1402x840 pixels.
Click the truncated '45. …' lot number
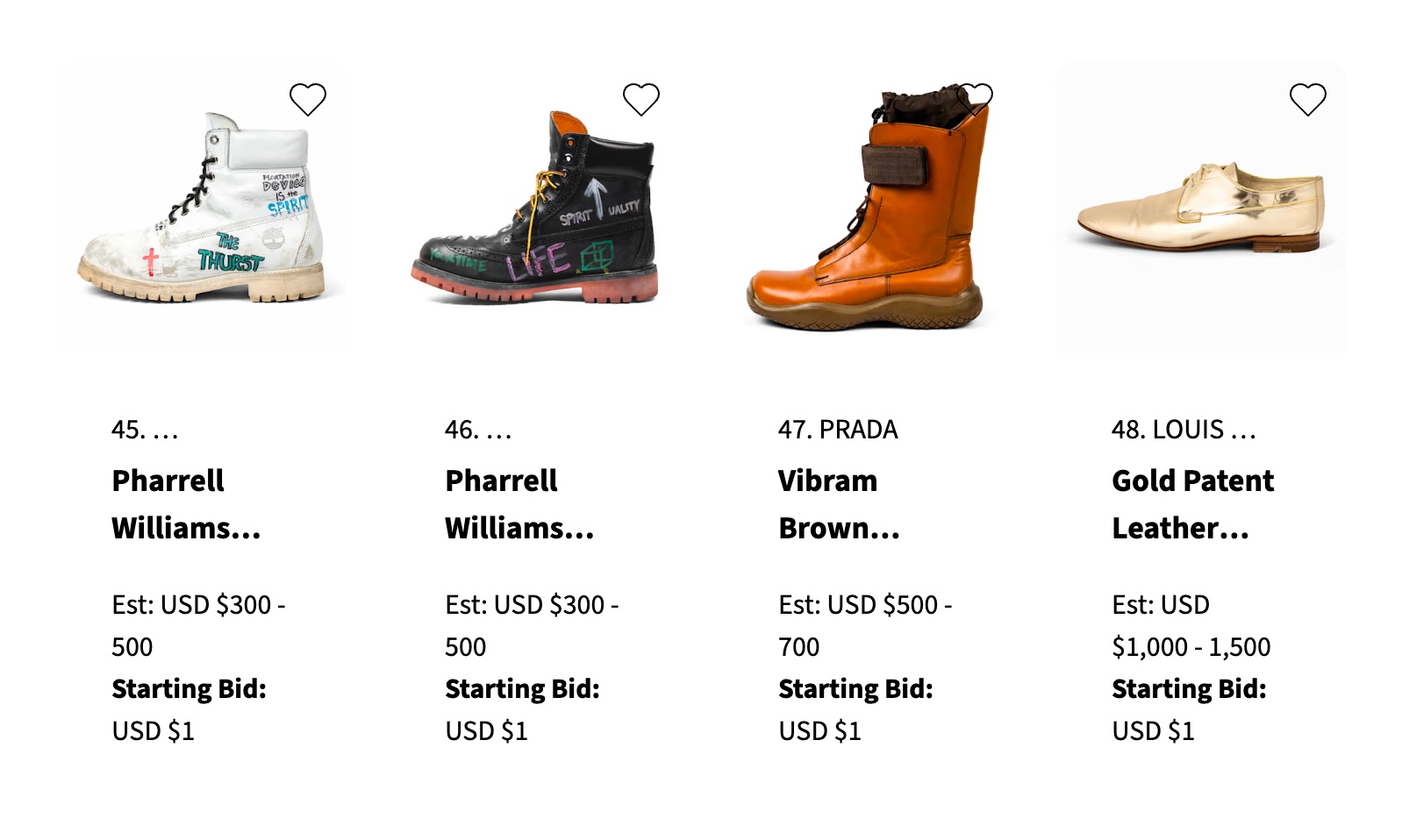point(145,430)
